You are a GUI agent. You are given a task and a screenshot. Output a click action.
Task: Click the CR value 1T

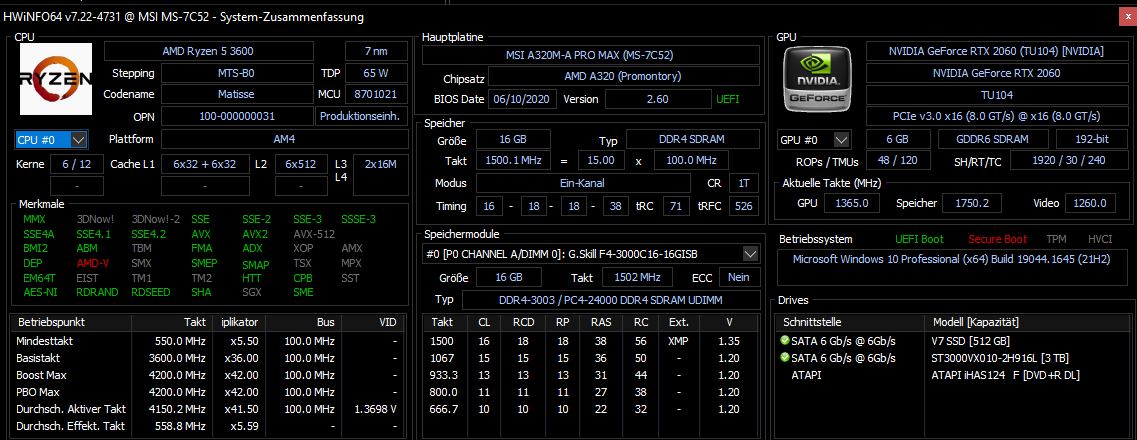click(744, 183)
